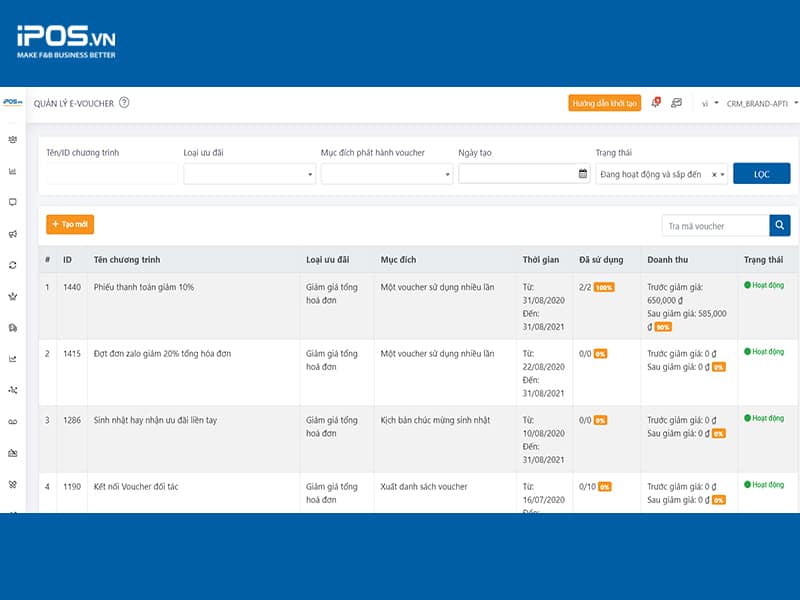Open the CRM_BRAND-APTI account menu
The image size is (800, 600).
[x=756, y=101]
